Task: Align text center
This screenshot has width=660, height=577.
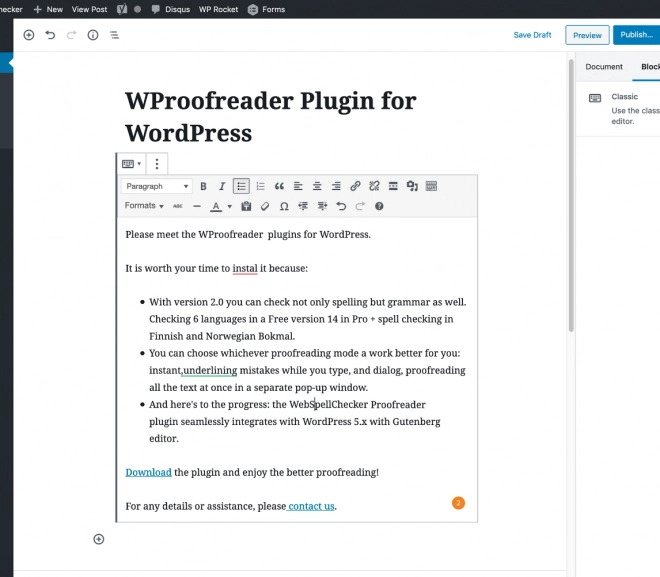Action: pyautogui.click(x=317, y=186)
